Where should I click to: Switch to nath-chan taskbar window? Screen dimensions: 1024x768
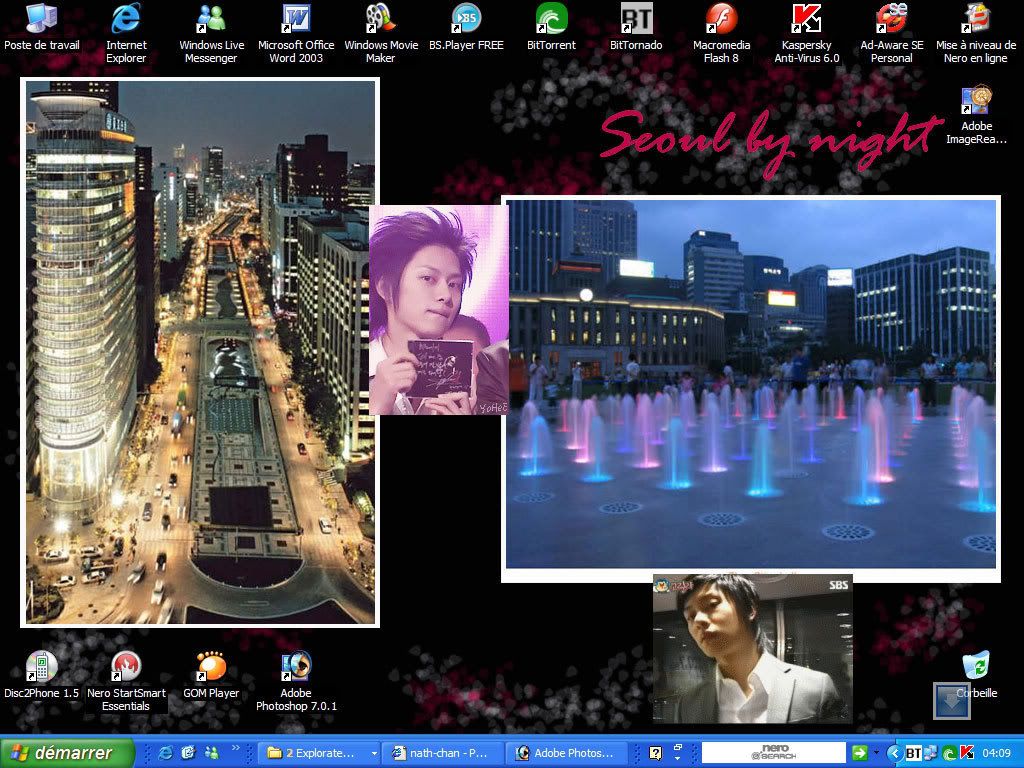point(443,753)
